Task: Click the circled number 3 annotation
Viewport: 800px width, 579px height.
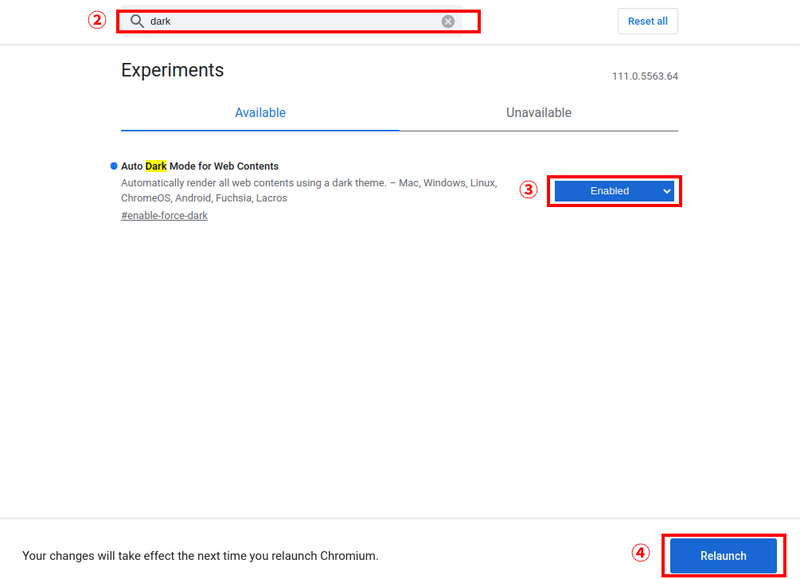Action: [529, 190]
